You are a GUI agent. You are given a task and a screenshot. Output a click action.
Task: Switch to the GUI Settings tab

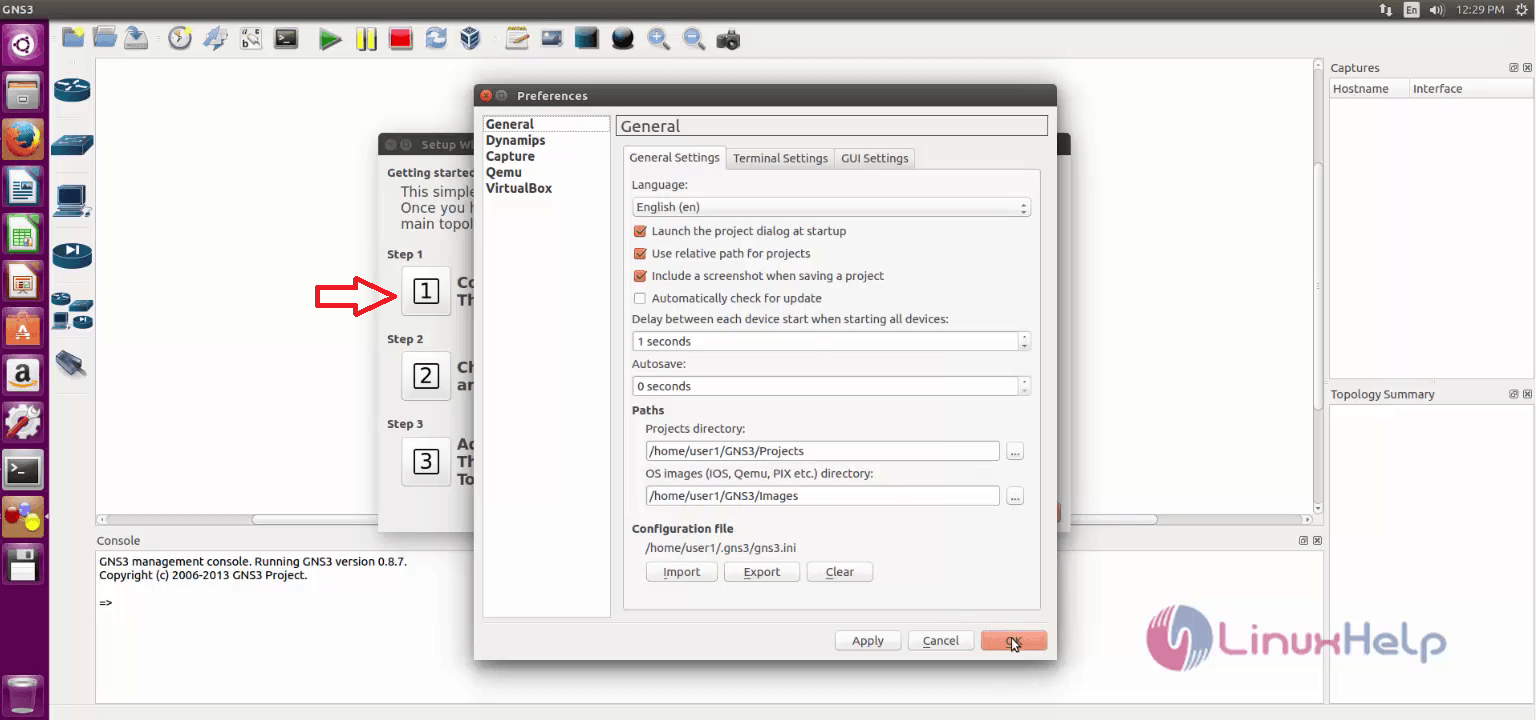[x=874, y=158]
